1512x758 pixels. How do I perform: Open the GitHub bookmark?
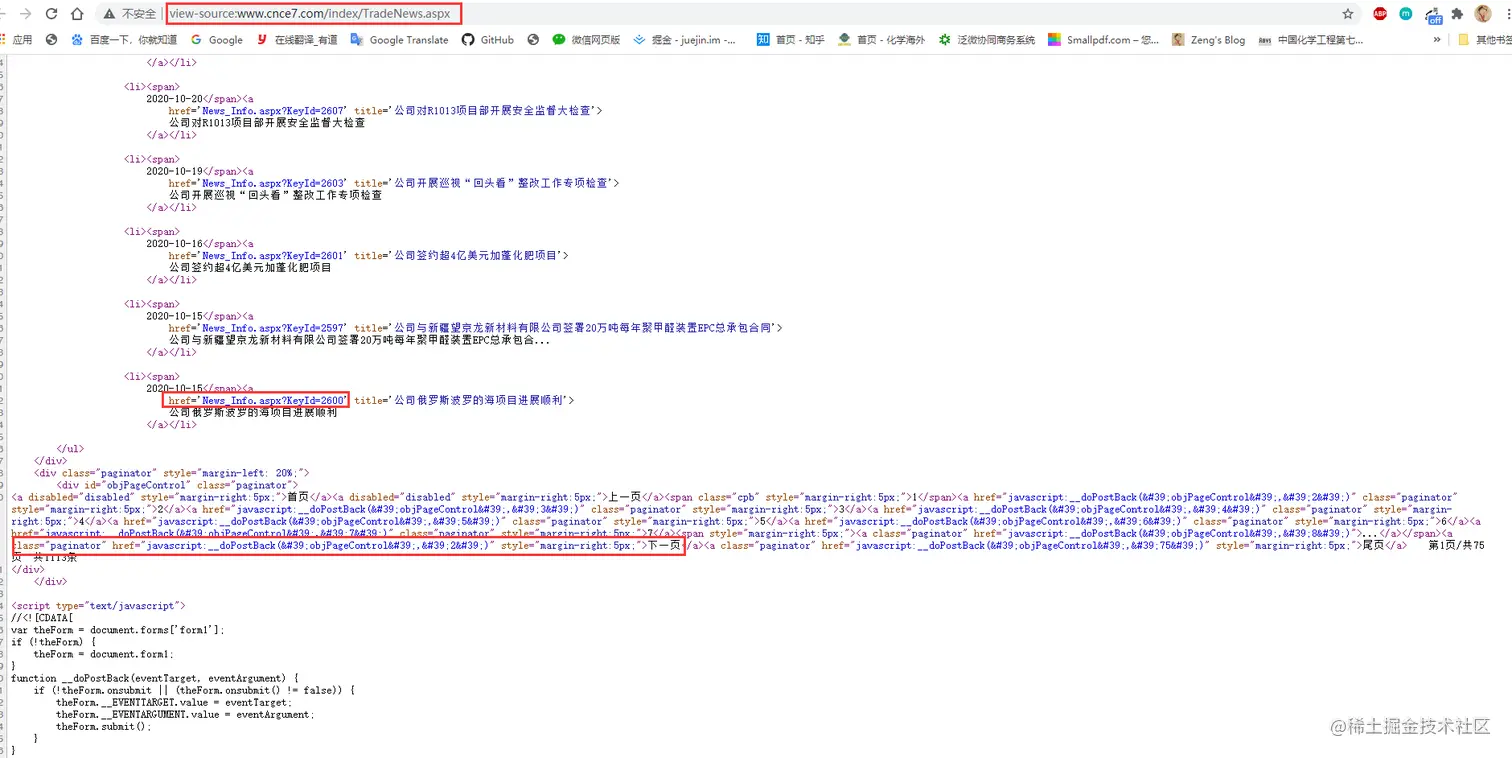coord(488,40)
